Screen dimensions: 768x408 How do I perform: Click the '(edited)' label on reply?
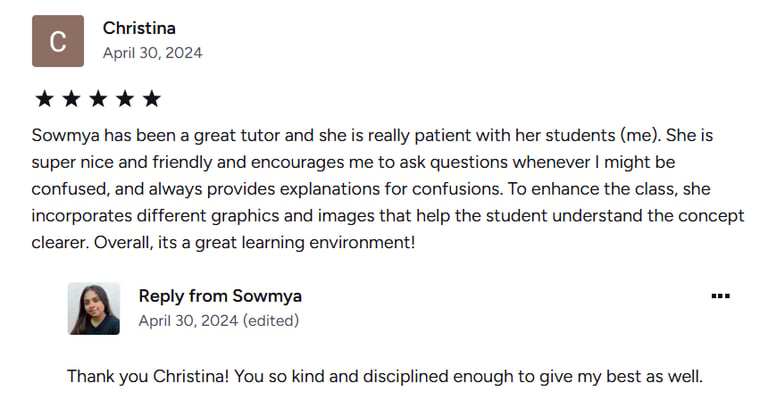click(271, 321)
